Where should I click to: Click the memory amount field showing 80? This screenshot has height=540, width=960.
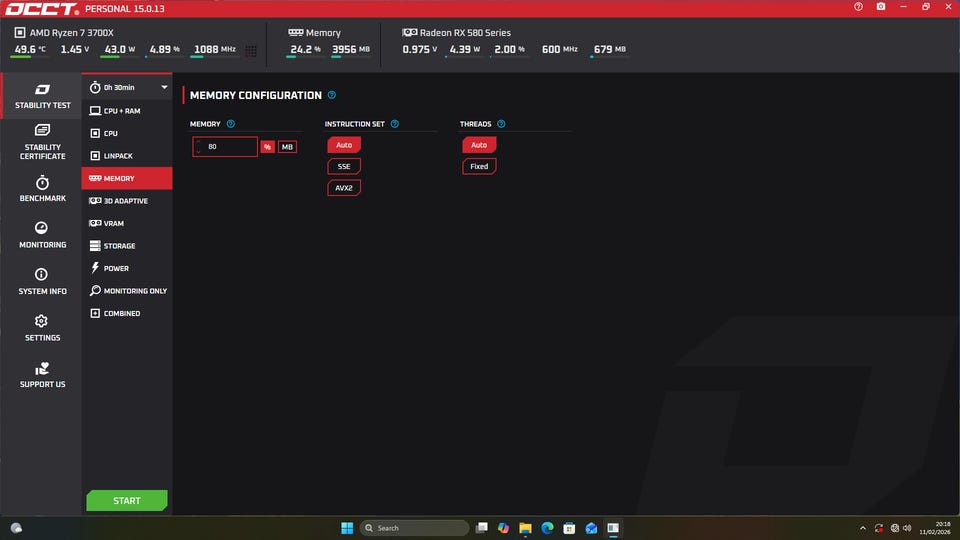[x=225, y=147]
